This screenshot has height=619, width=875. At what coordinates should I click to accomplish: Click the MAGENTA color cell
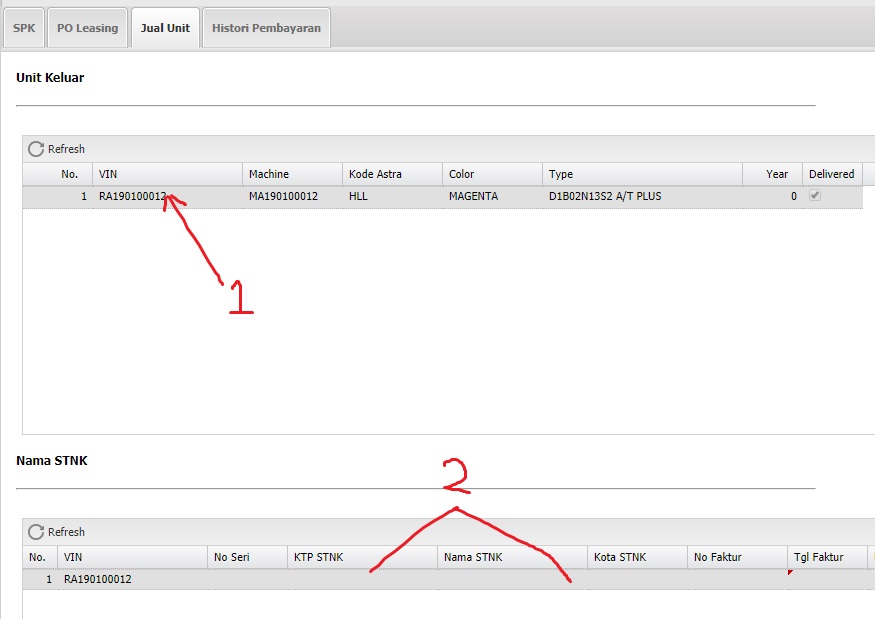(473, 196)
